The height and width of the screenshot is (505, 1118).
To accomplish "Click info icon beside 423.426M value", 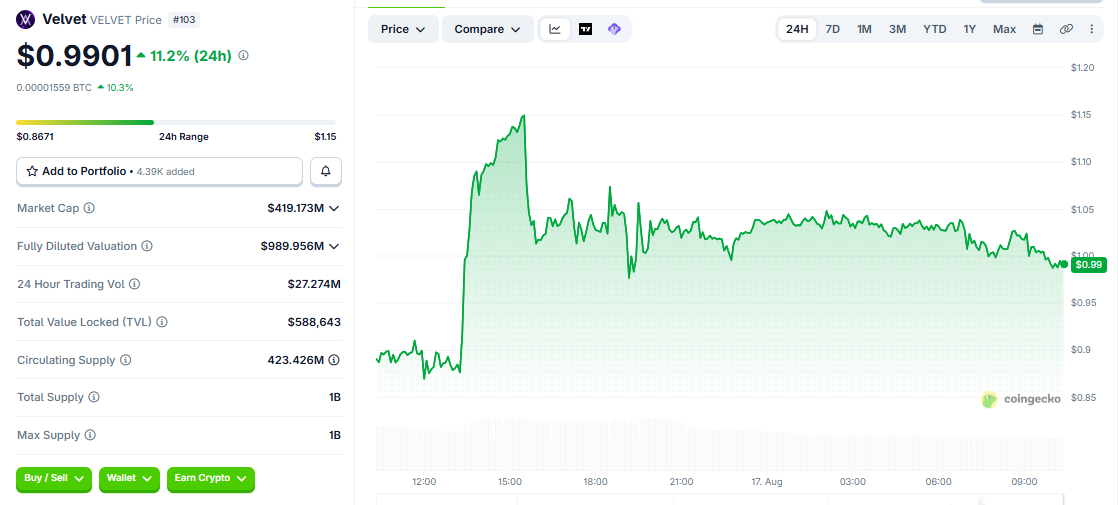I will point(334,360).
